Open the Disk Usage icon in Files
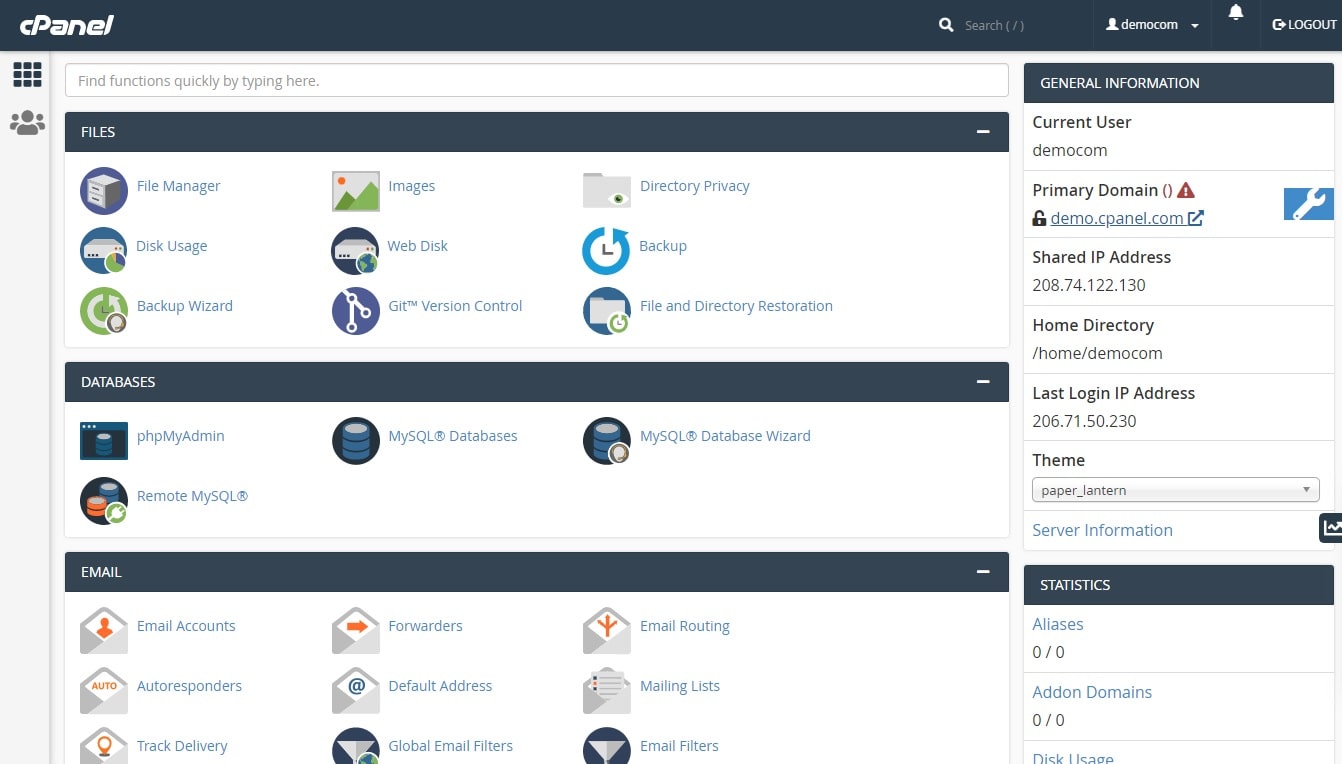The height and width of the screenshot is (764, 1342). [104, 251]
